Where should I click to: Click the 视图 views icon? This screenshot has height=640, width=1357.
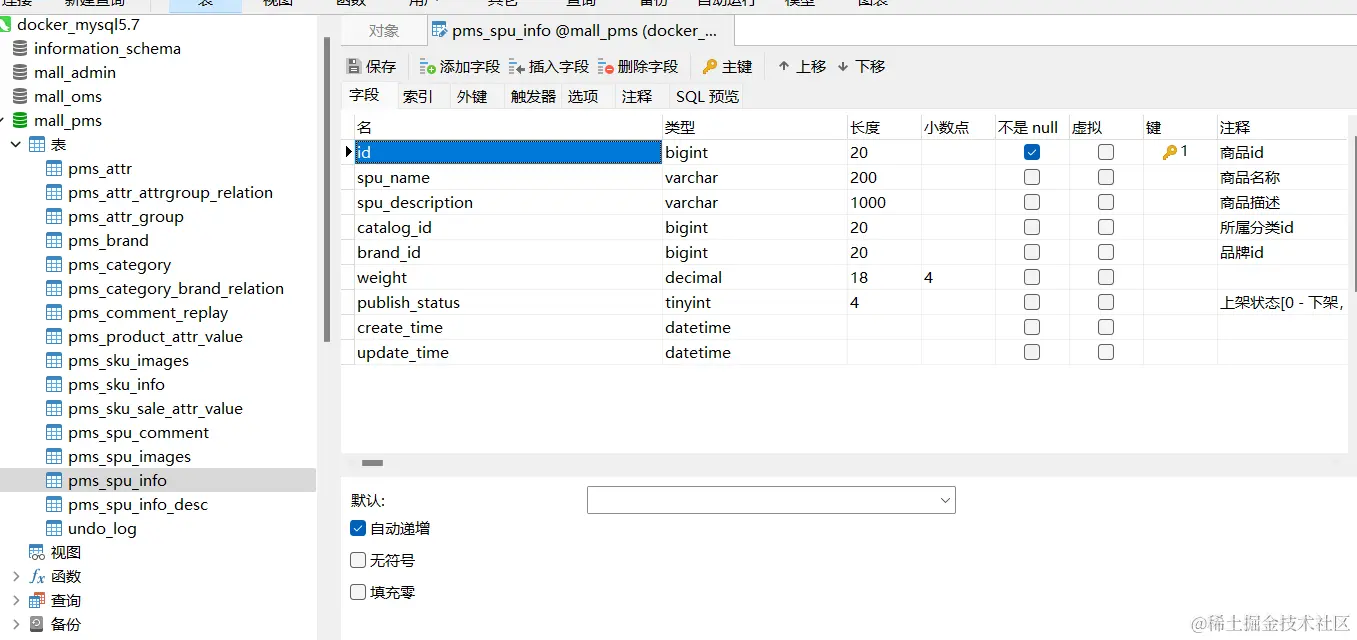point(37,552)
